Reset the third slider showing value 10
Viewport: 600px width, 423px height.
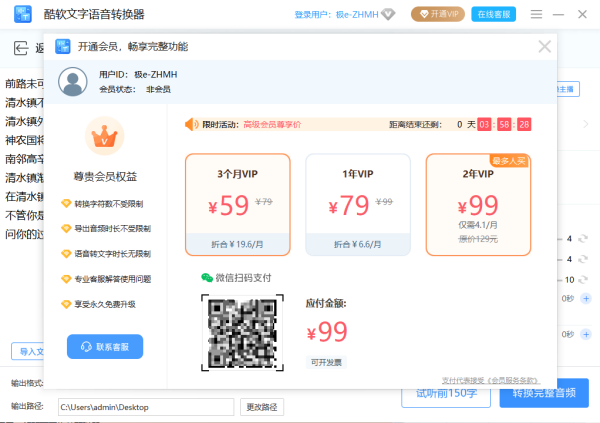[x=583, y=279]
